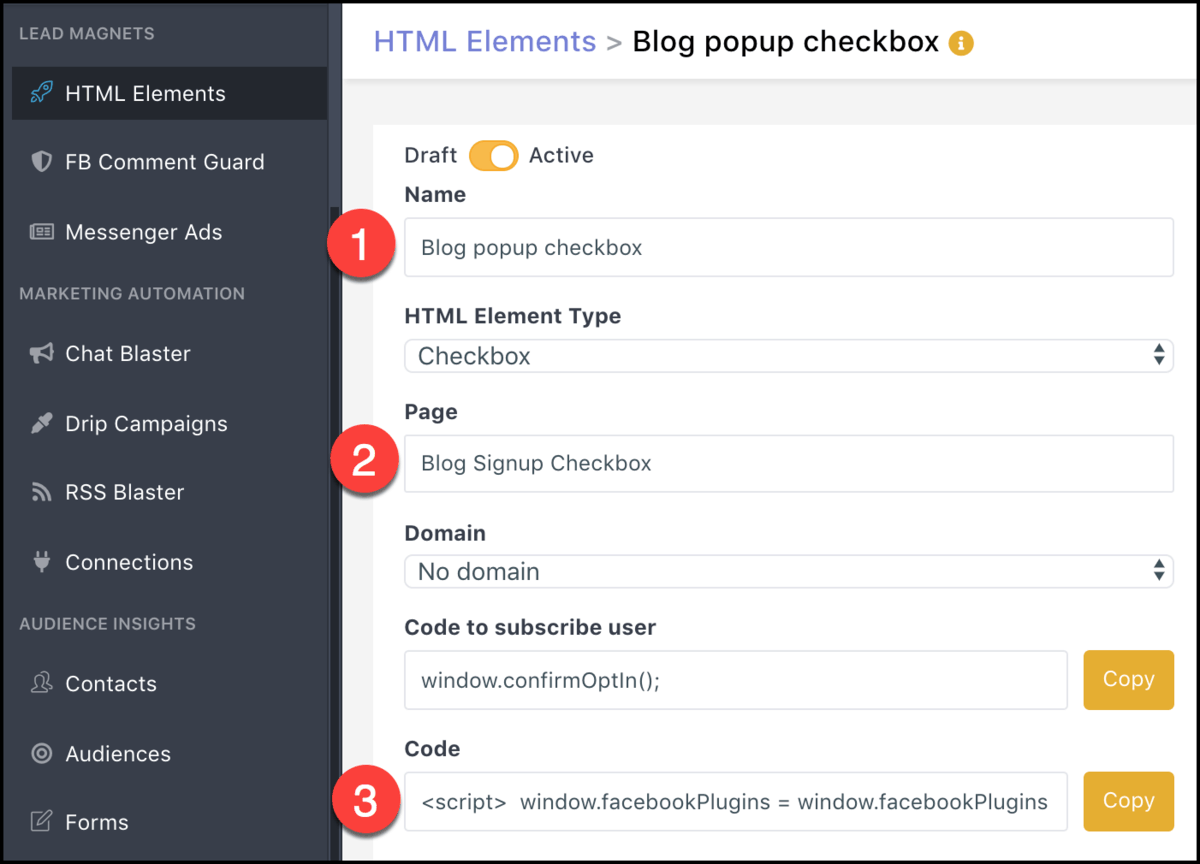
Task: Click the Page input field
Action: coord(789,463)
